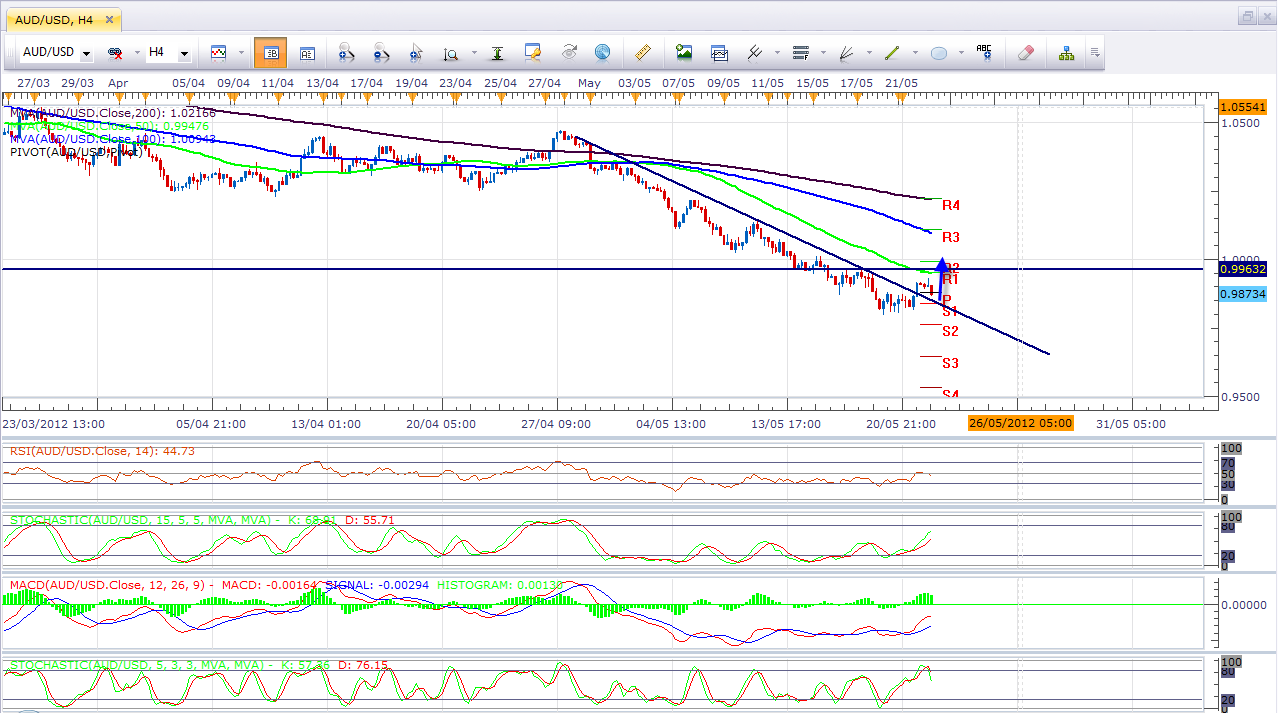Screen dimensions: 1278x713
Task: Click the add image icon with green plus
Action: pos(684,52)
